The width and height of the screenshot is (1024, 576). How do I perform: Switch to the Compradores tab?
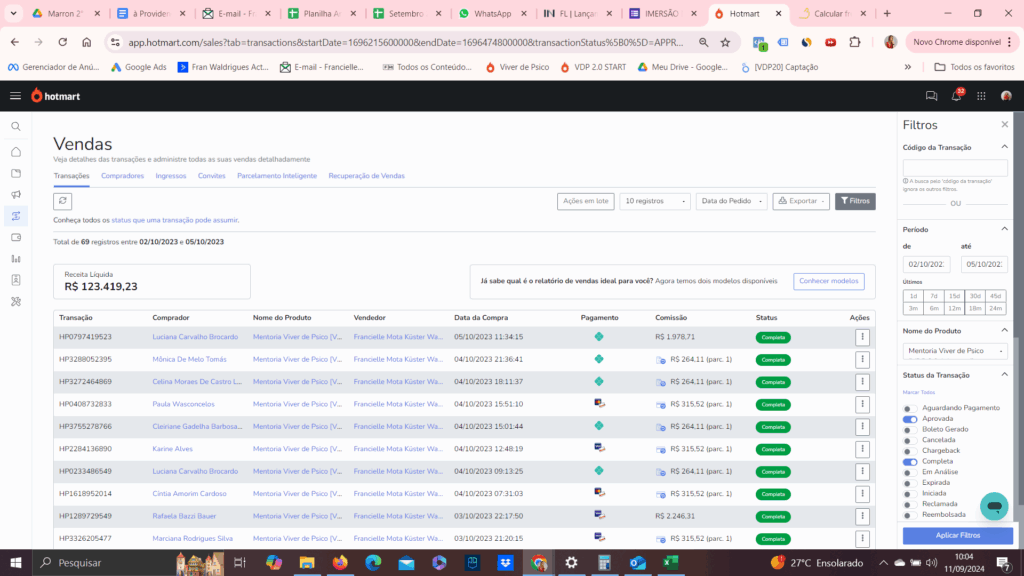122,176
